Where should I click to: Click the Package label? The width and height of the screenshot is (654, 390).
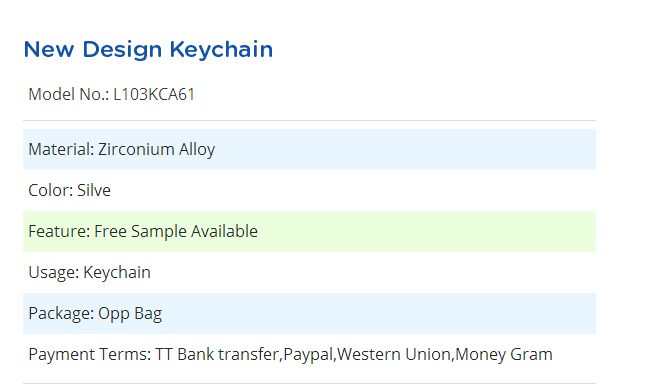point(61,313)
